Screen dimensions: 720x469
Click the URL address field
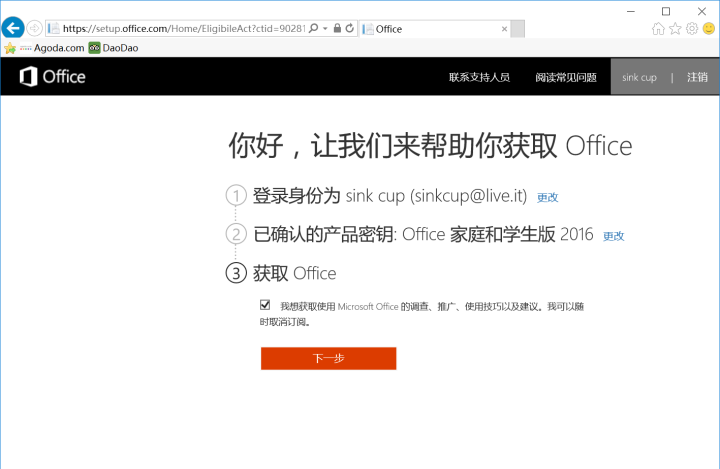point(184,28)
